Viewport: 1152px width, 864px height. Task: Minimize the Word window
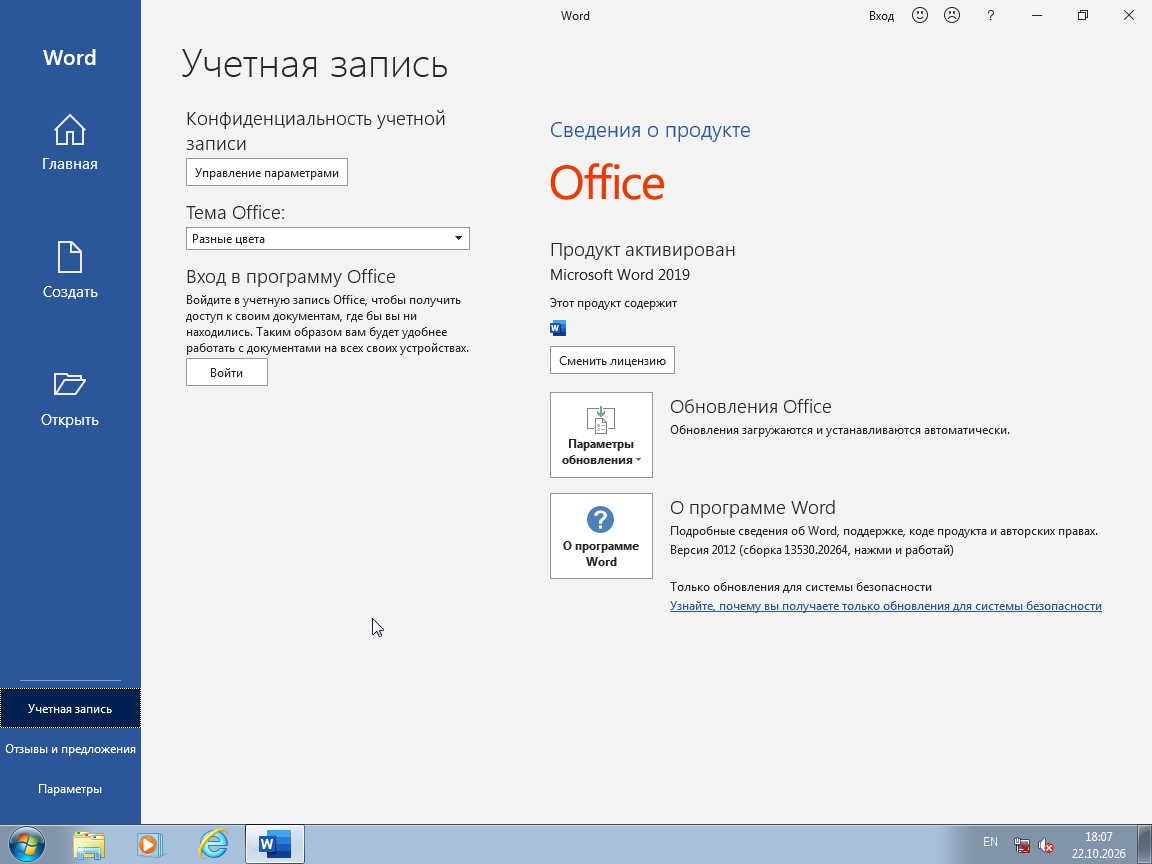pyautogui.click(x=1037, y=15)
